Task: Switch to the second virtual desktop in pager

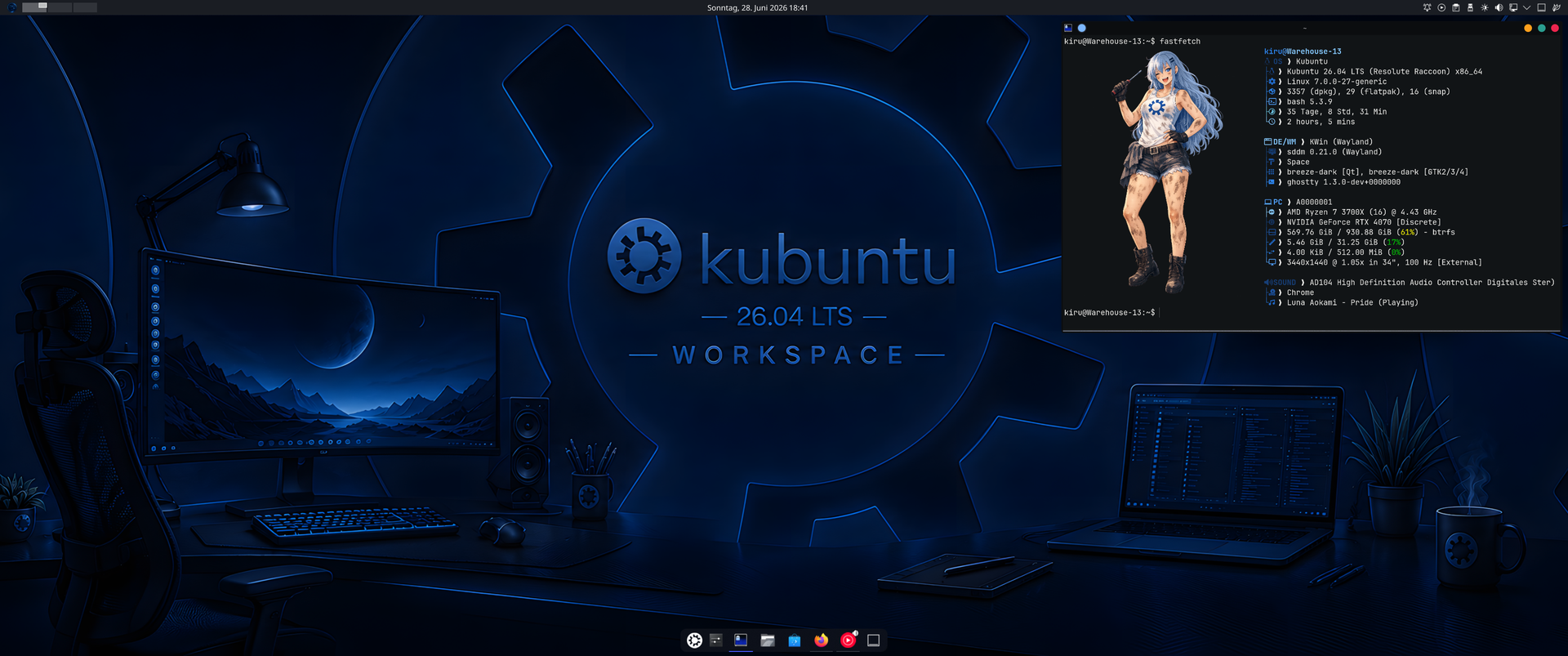Action: tap(60, 7)
